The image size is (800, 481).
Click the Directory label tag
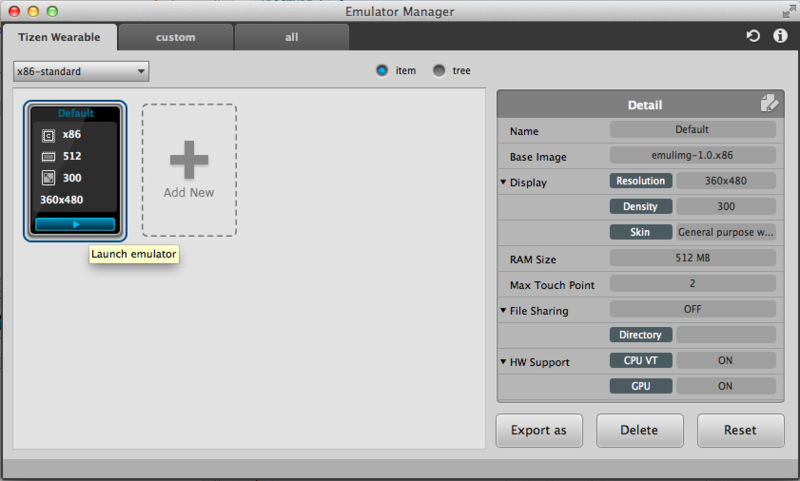tap(641, 335)
